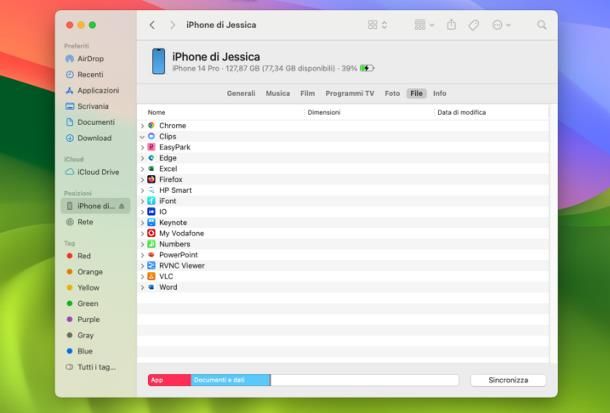This screenshot has width=610, height=413.
Task: Expand the EasyPark app row
Action: (x=142, y=147)
